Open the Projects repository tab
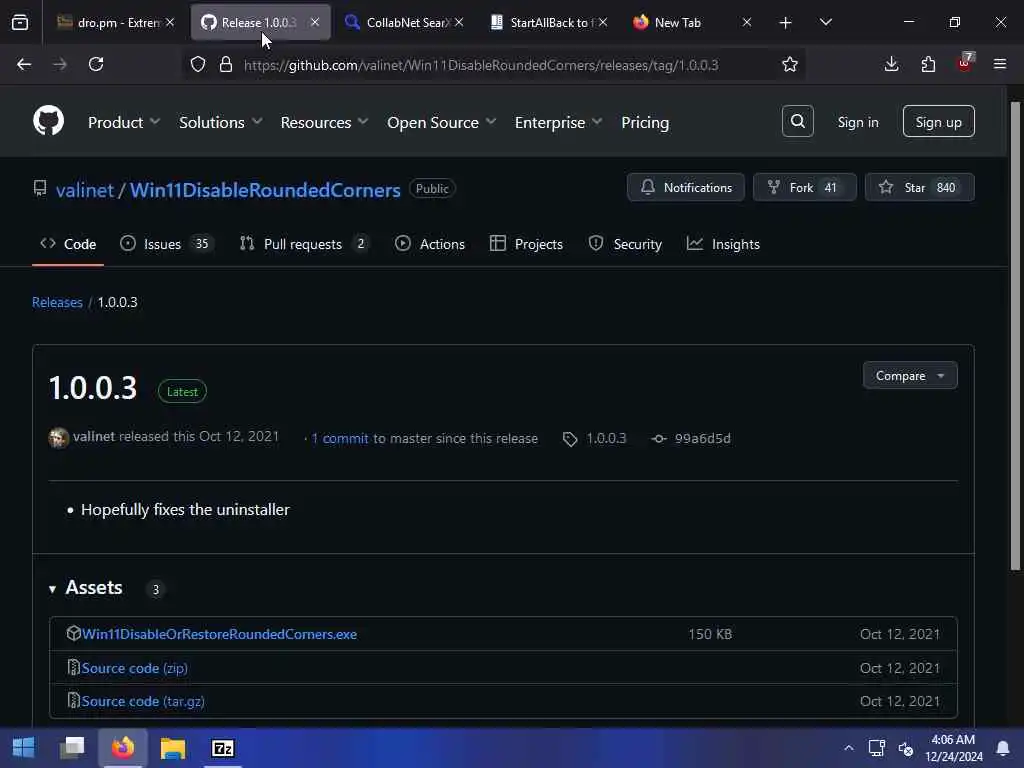The height and width of the screenshot is (768, 1024). pyautogui.click(x=526, y=244)
